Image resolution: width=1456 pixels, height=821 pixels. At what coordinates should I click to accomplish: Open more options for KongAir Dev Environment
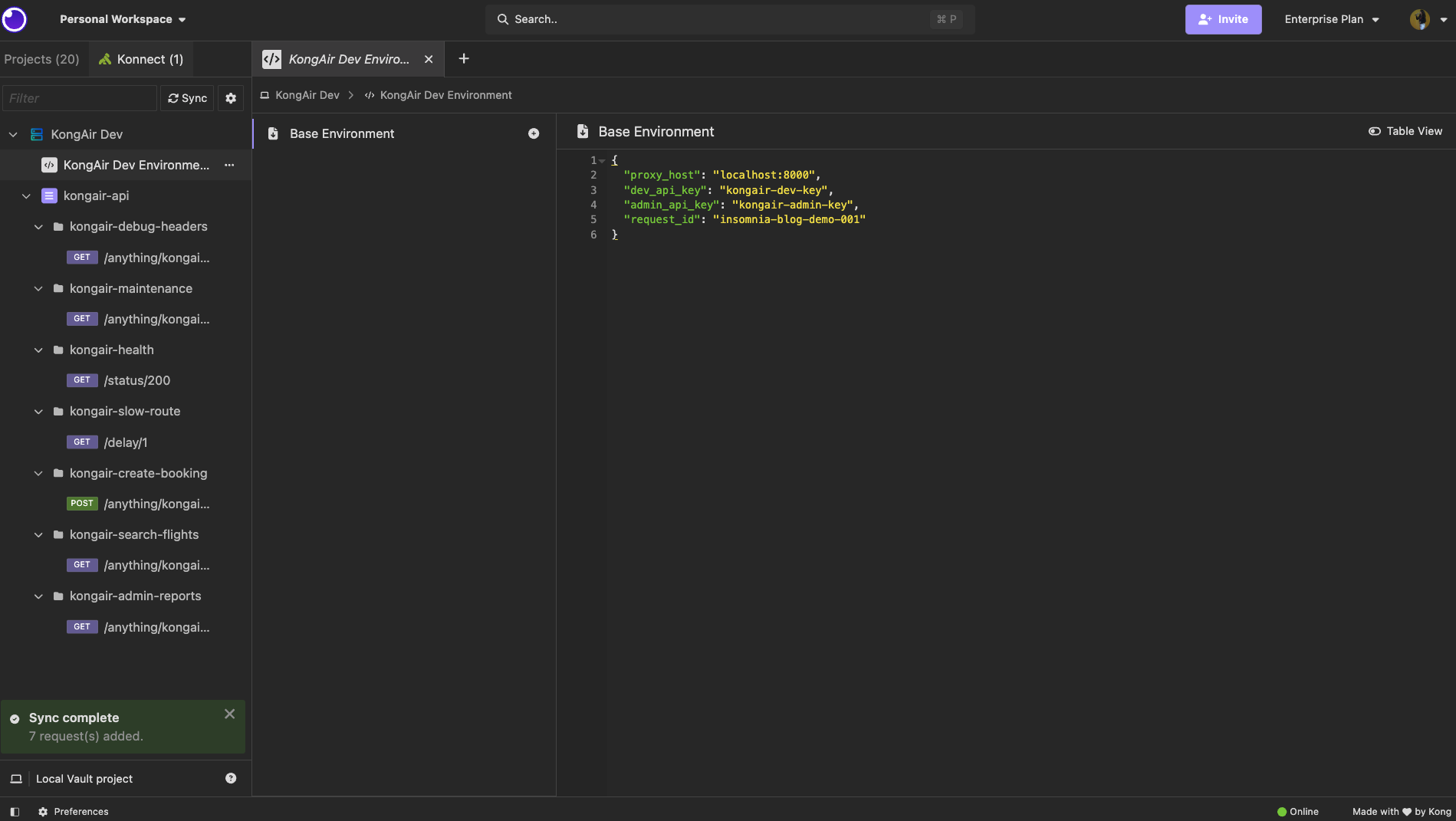click(229, 165)
